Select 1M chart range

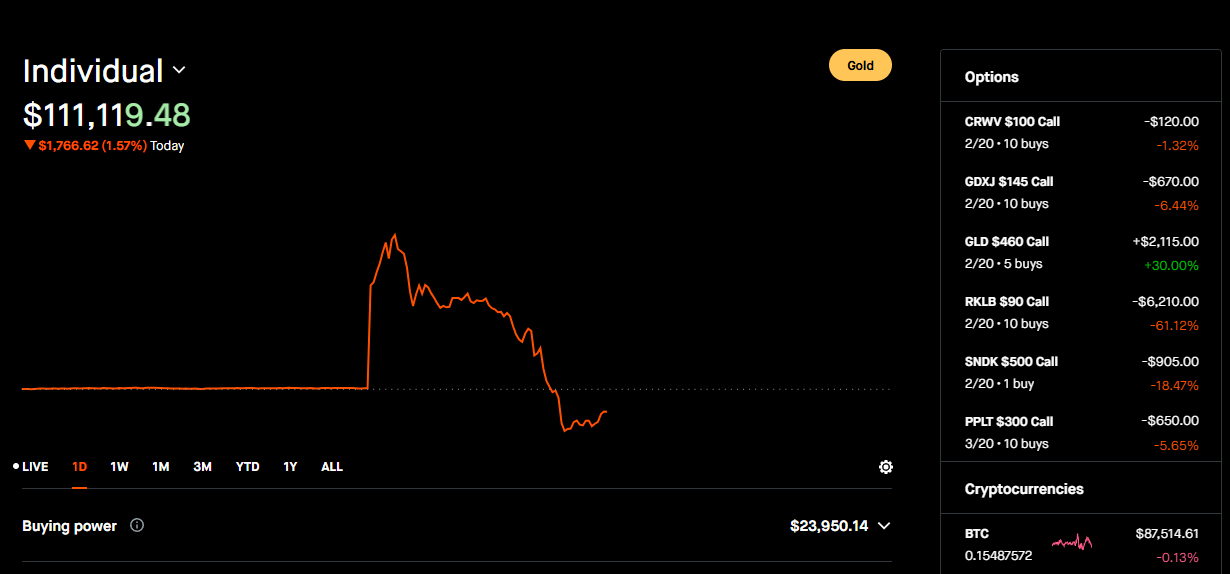(x=160, y=467)
